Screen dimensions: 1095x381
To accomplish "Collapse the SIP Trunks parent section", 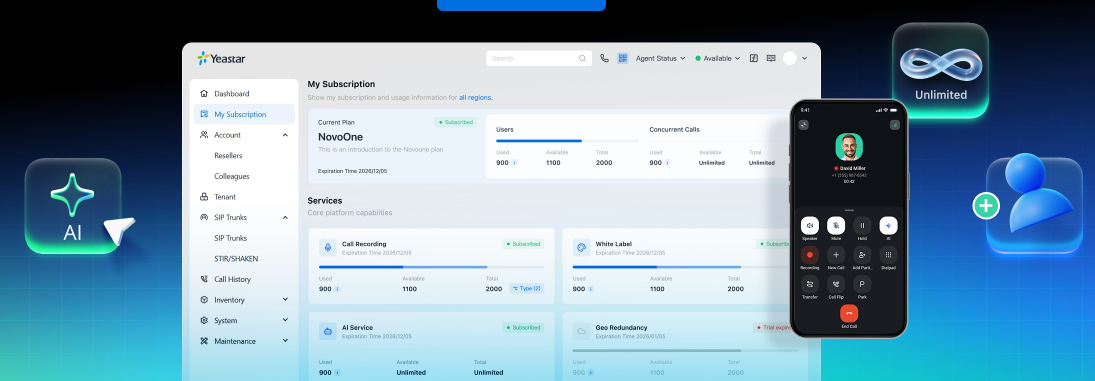I will pyautogui.click(x=285, y=218).
